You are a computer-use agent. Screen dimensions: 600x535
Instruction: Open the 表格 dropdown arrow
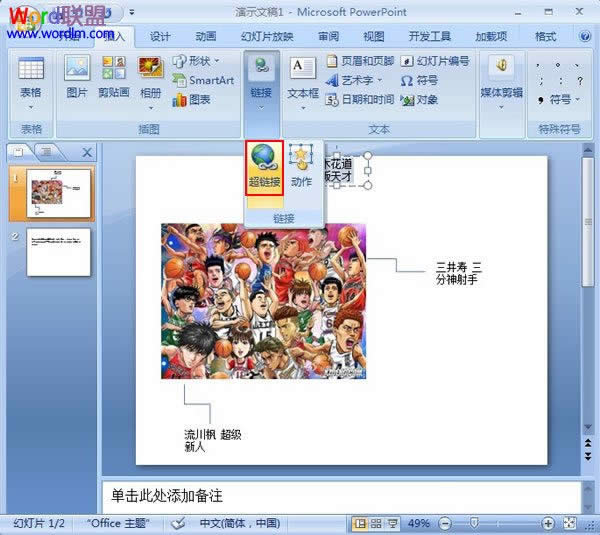pos(31,108)
